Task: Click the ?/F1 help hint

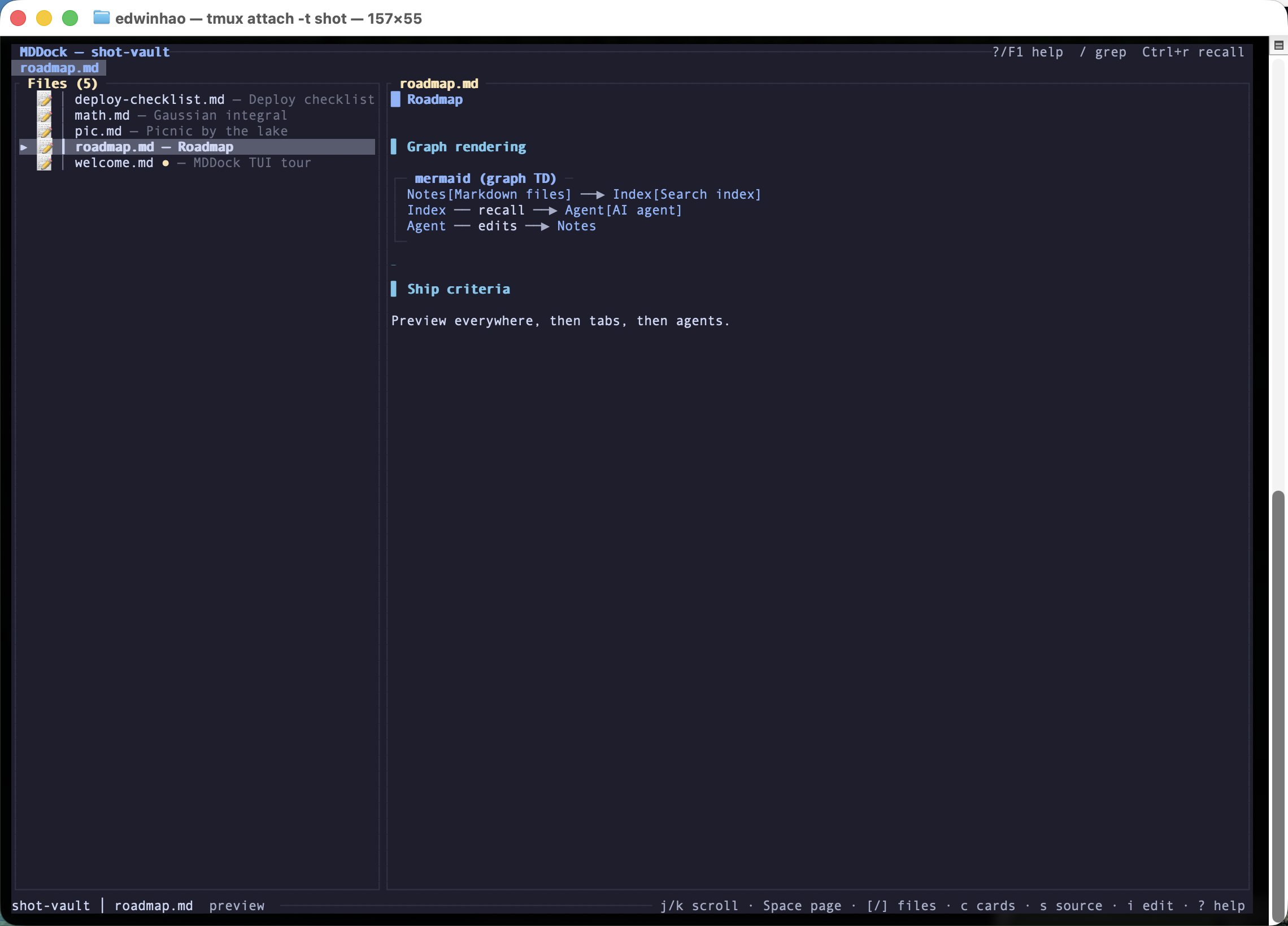Action: tap(1028, 52)
